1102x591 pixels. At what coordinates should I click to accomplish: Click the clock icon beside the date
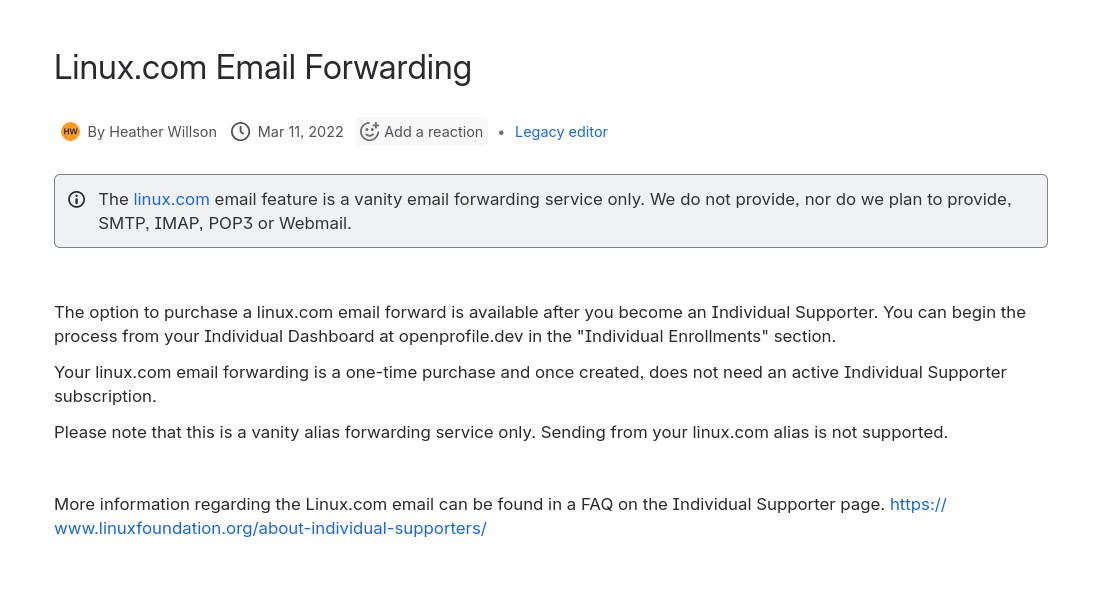240,131
